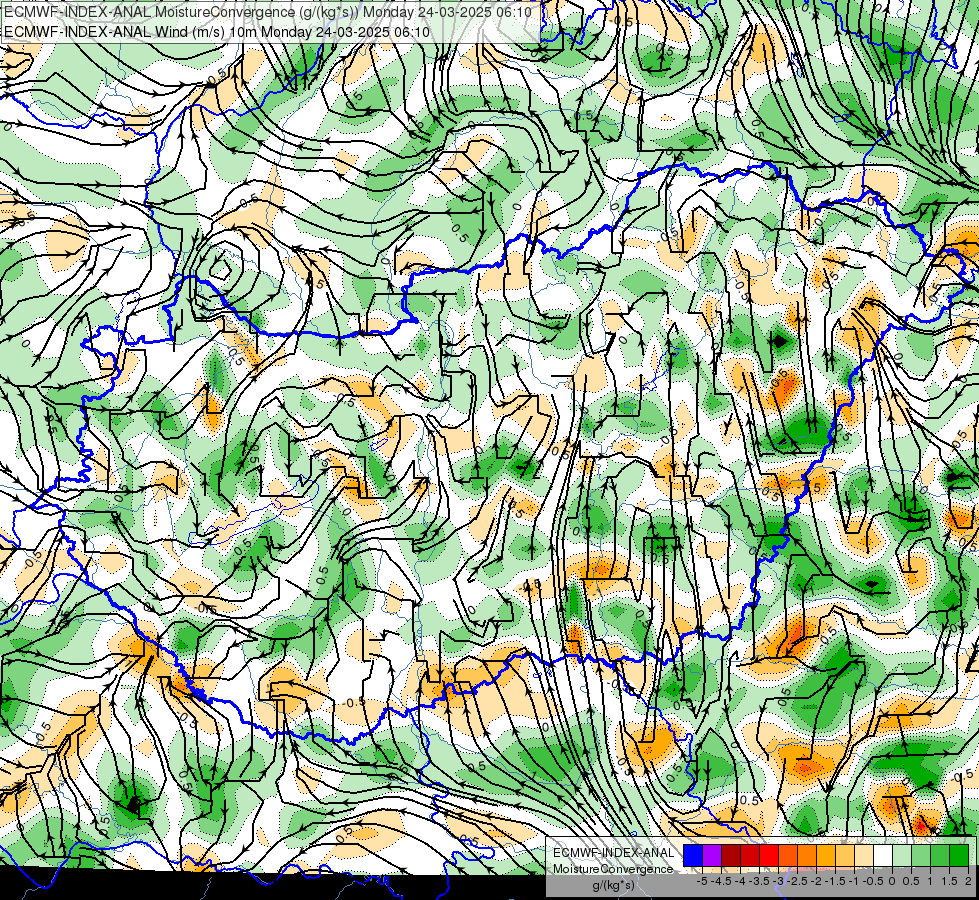Click the pale peach swatch beside white

[x=864, y=856]
